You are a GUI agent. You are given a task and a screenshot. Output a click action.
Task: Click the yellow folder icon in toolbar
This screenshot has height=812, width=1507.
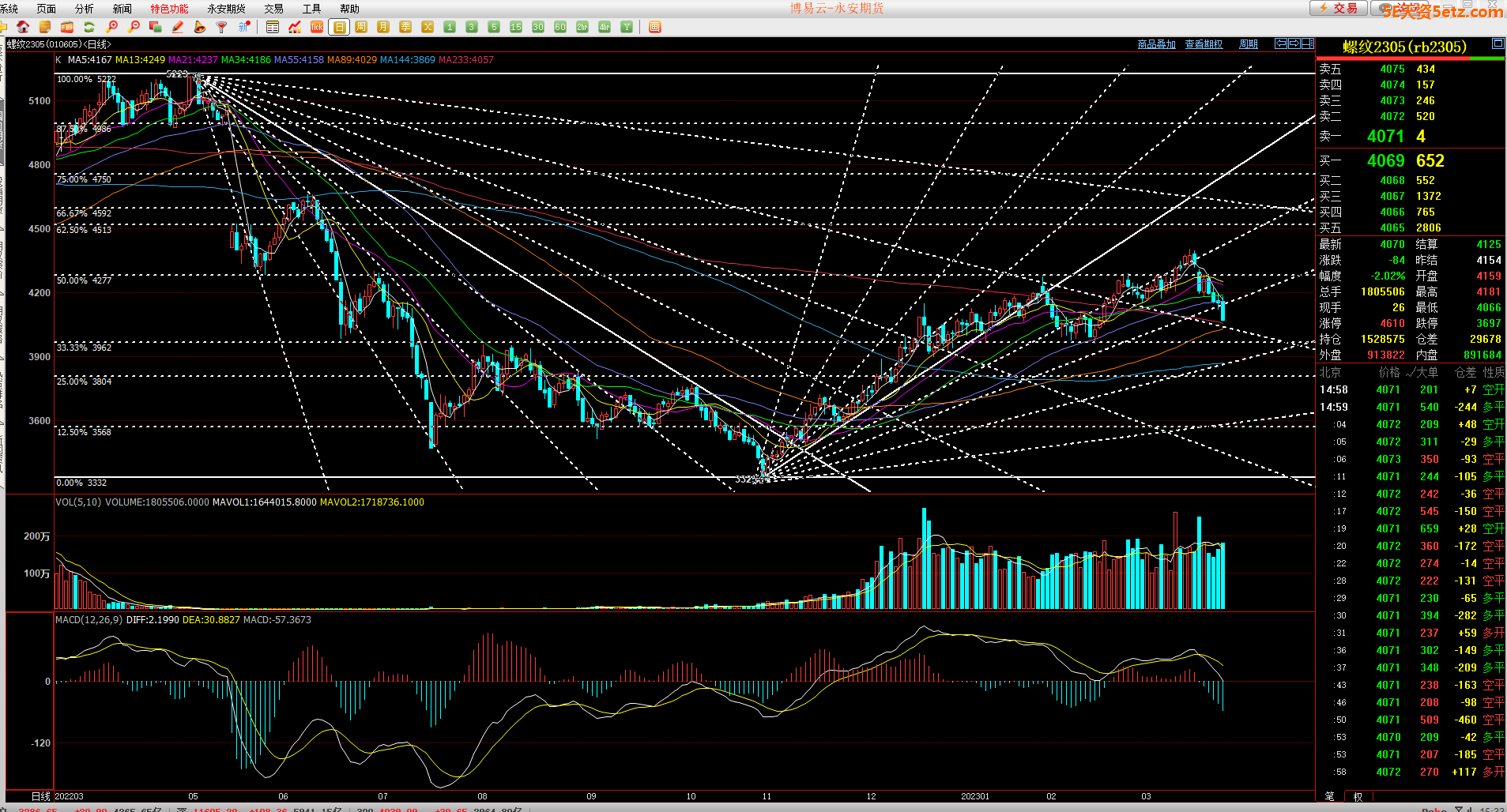[3, 27]
